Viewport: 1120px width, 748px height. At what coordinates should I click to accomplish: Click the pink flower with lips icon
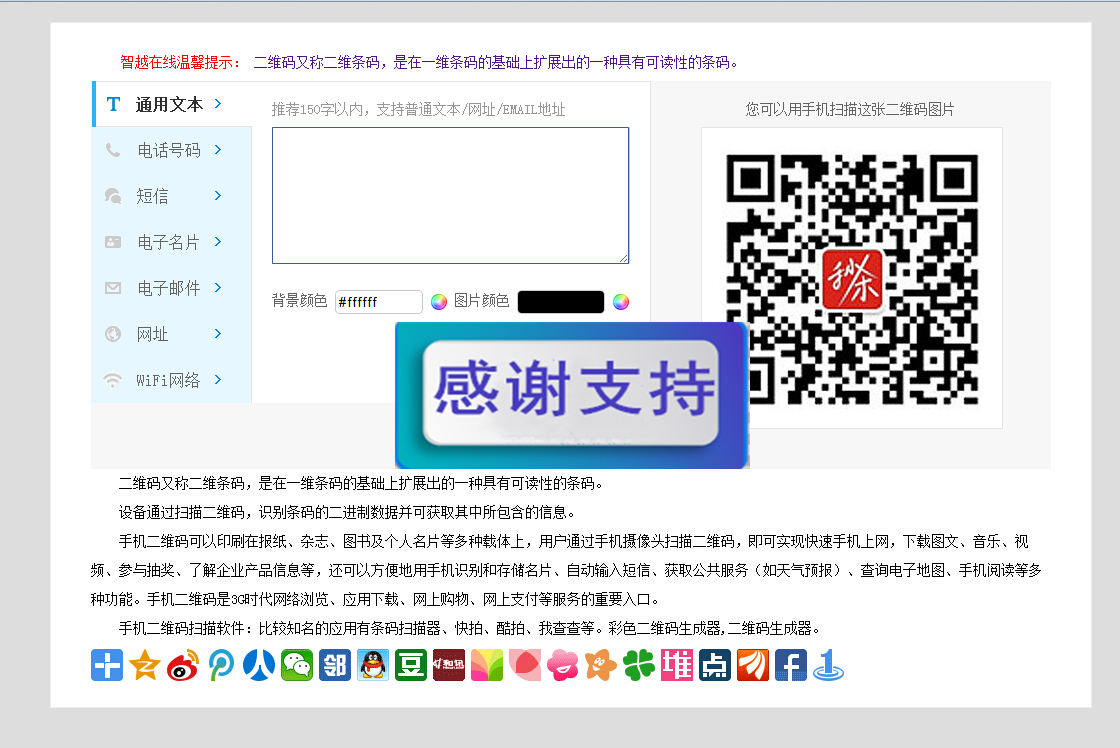(x=563, y=665)
